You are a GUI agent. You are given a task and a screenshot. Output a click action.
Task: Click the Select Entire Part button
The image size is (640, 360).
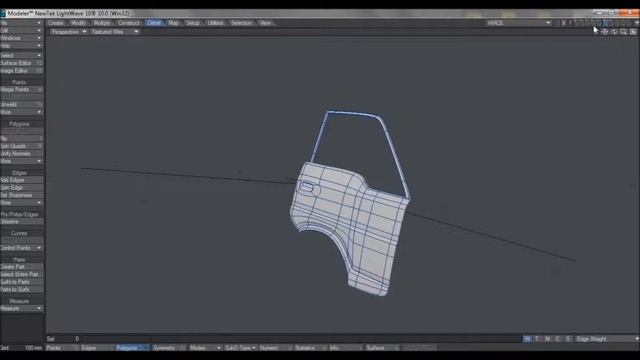[22, 274]
